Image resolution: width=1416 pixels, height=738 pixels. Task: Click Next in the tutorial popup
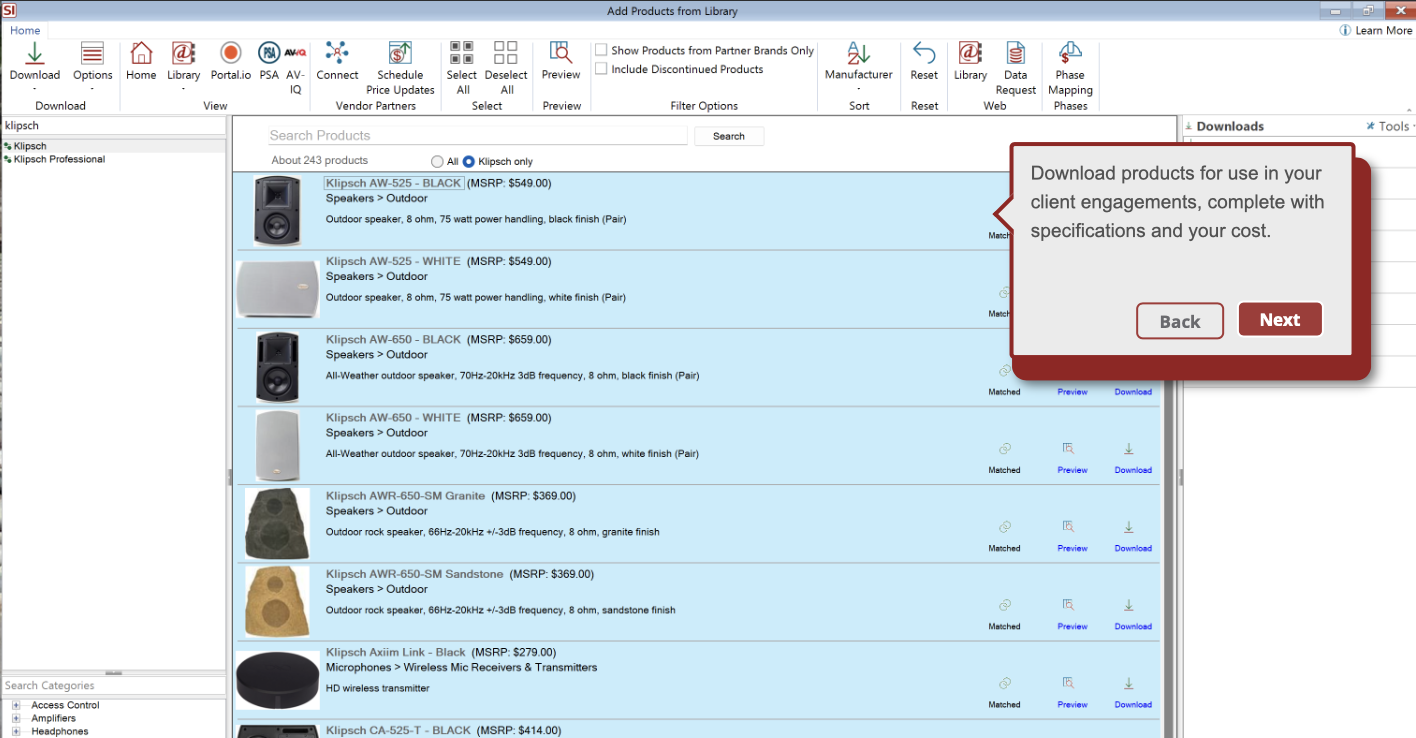[x=1280, y=320]
